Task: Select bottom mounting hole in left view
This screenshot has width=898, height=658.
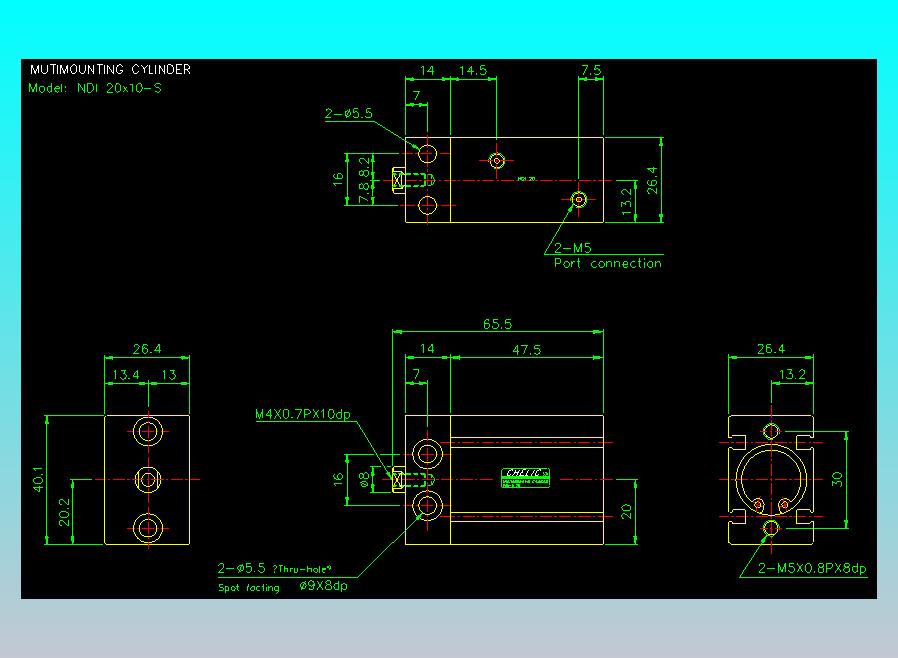Action: click(x=148, y=526)
